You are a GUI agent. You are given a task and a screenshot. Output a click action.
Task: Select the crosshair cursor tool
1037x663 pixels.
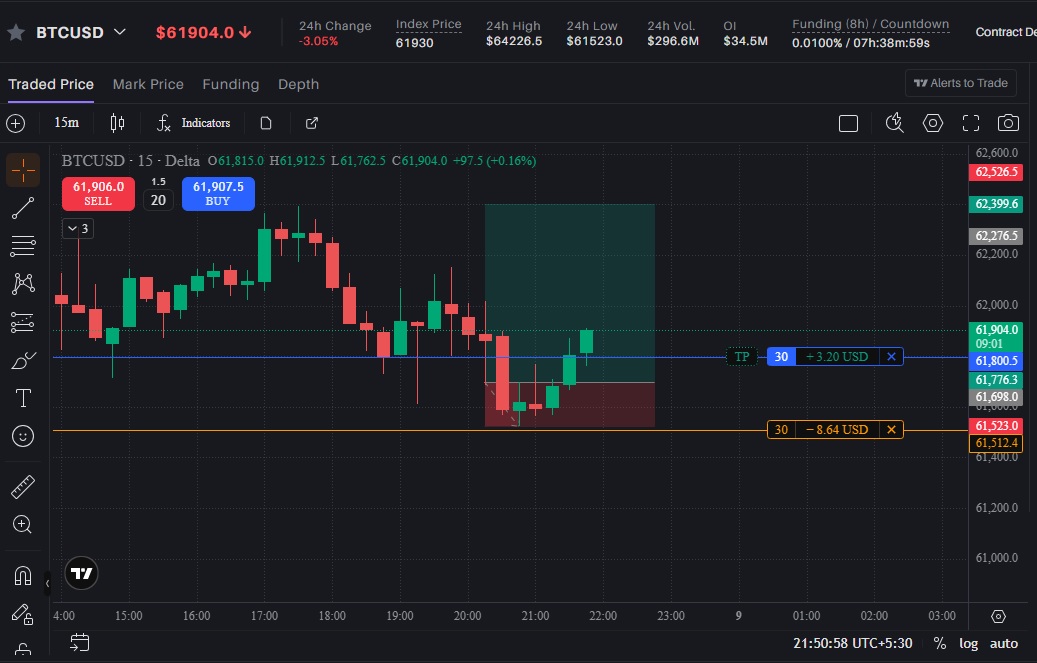tap(23, 170)
